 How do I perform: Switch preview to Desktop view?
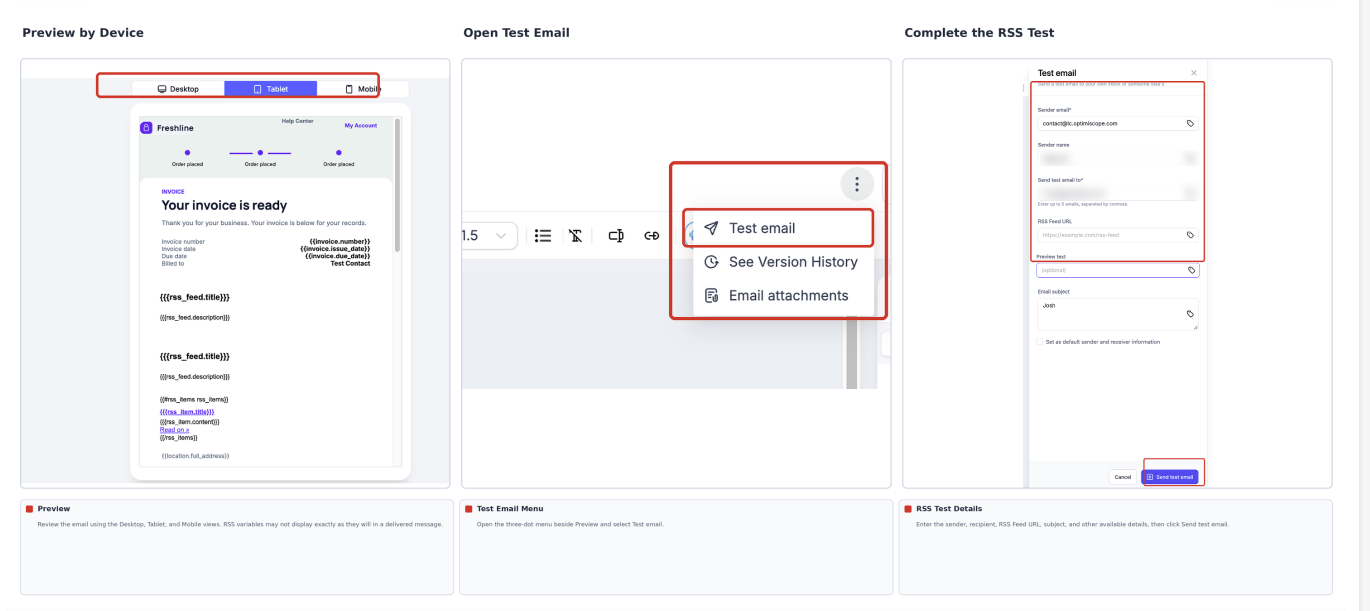pos(178,89)
